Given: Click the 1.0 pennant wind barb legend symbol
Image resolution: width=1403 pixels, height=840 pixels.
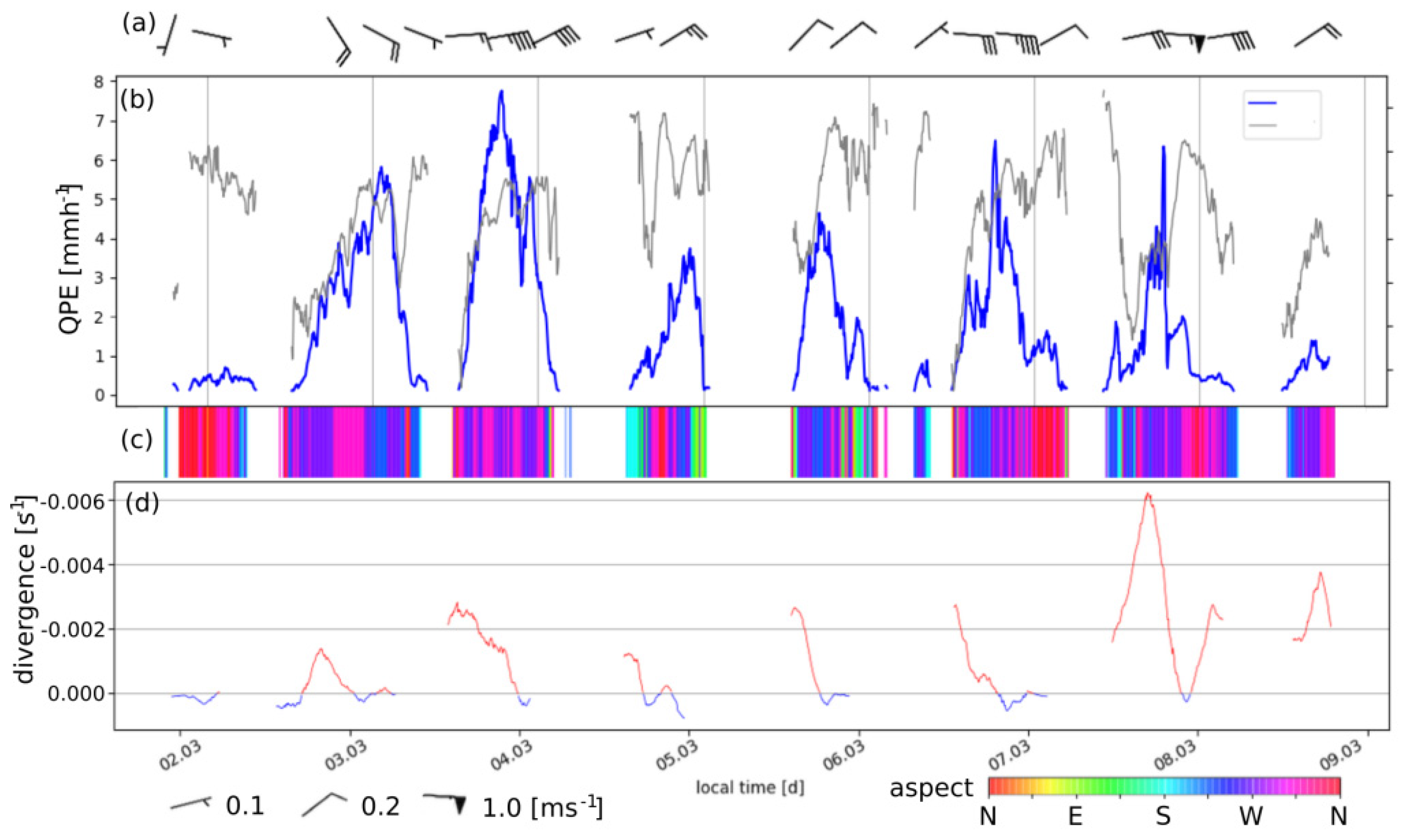Looking at the screenshot, I should pos(445,803).
